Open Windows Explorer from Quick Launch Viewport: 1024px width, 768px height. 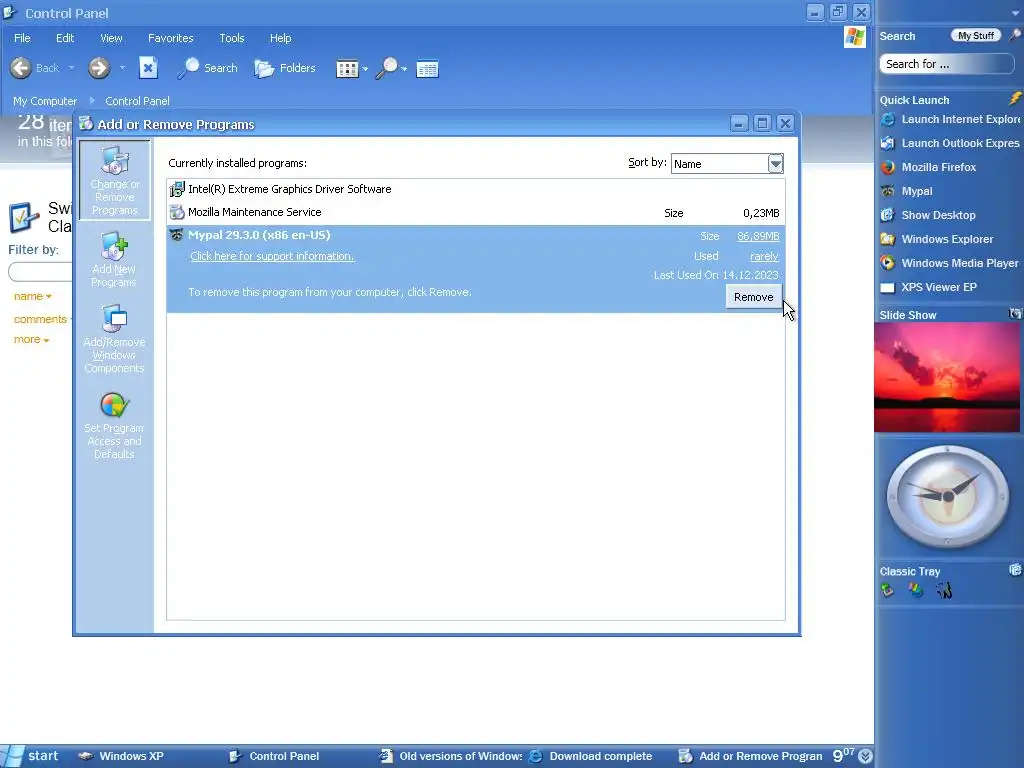tap(937, 239)
